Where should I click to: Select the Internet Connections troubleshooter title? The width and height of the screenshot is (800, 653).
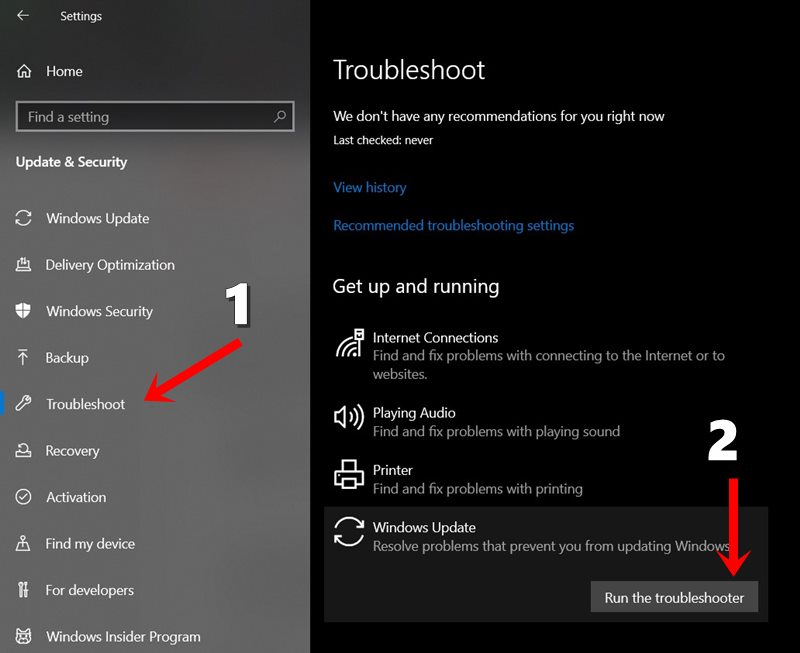click(435, 338)
